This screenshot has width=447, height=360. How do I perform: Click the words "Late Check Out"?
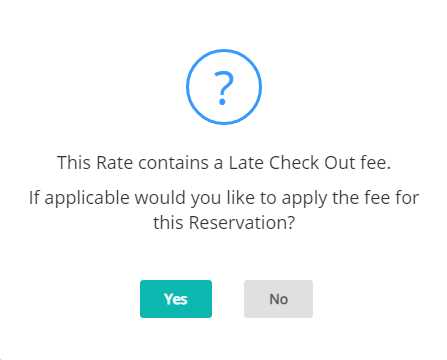click(x=290, y=163)
